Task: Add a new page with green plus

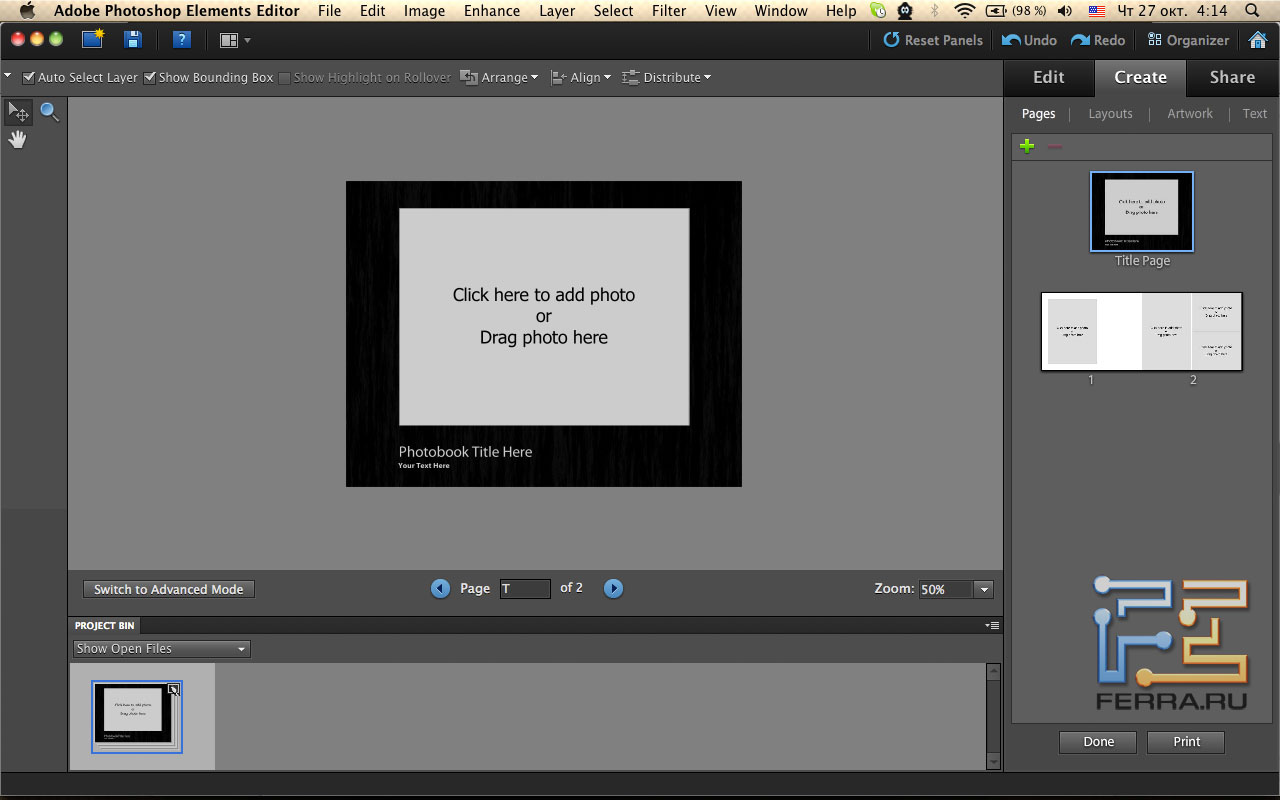Action: coord(1027,146)
